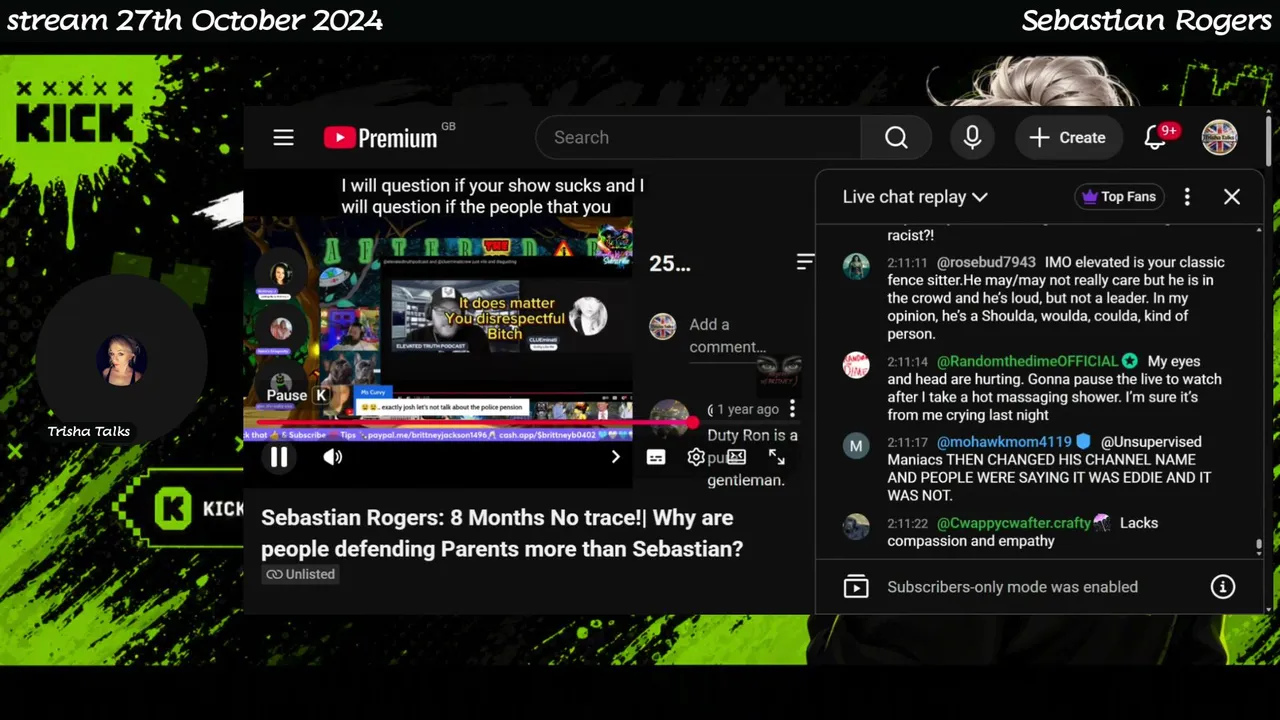Click the Sebastian Rogers video title
The height and width of the screenshot is (720, 1280).
pos(502,533)
